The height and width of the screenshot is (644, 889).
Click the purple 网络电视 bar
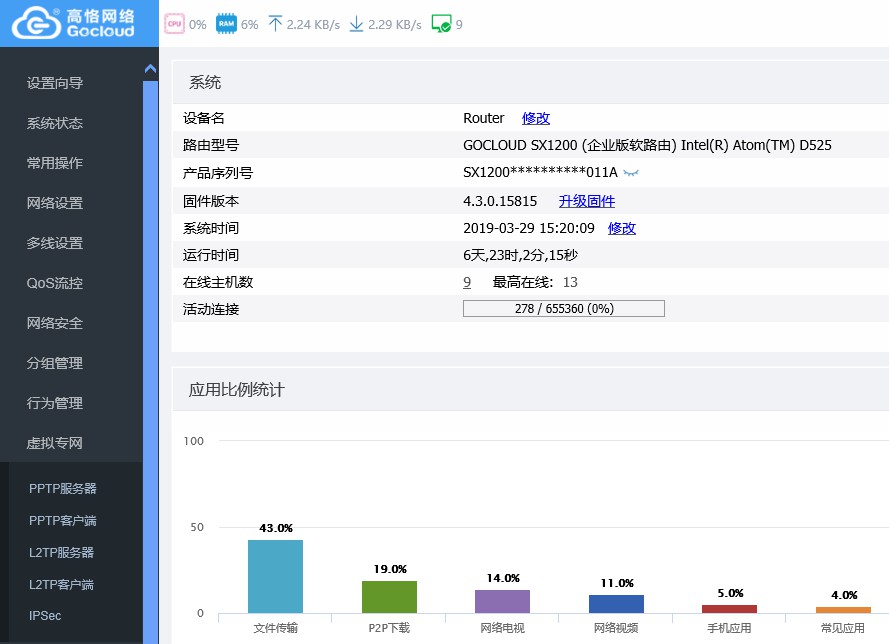pyautogui.click(x=502, y=601)
